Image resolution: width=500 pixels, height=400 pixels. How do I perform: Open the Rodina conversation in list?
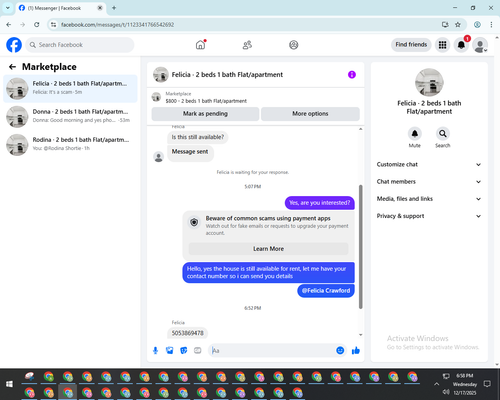tap(70, 145)
